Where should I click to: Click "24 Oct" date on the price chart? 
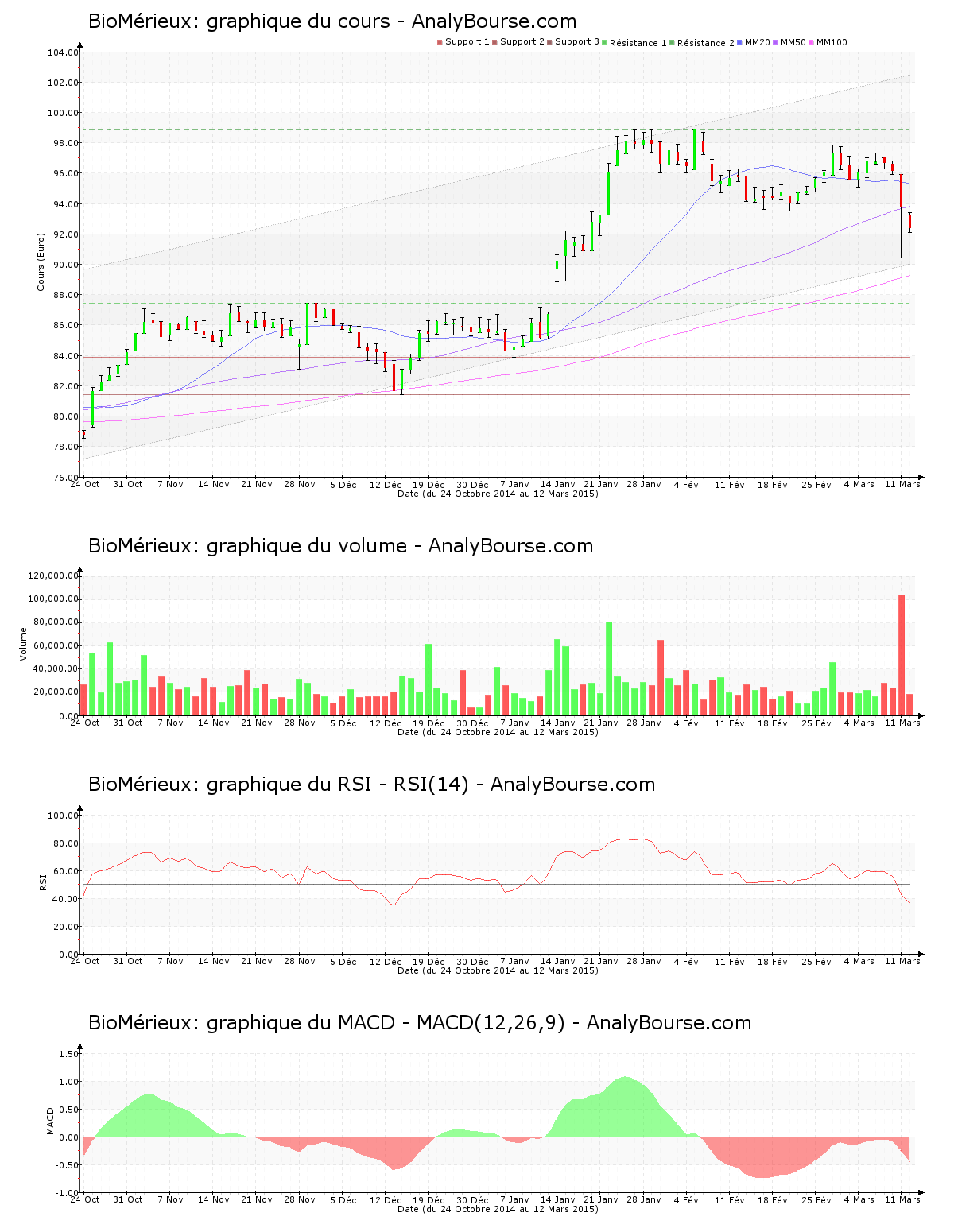85,485
